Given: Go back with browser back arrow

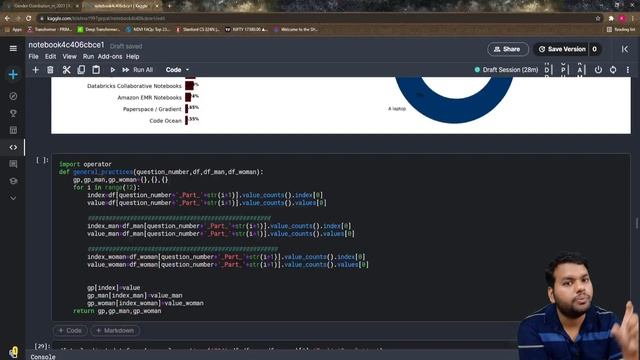Looking at the screenshot, I should pos(7,18).
